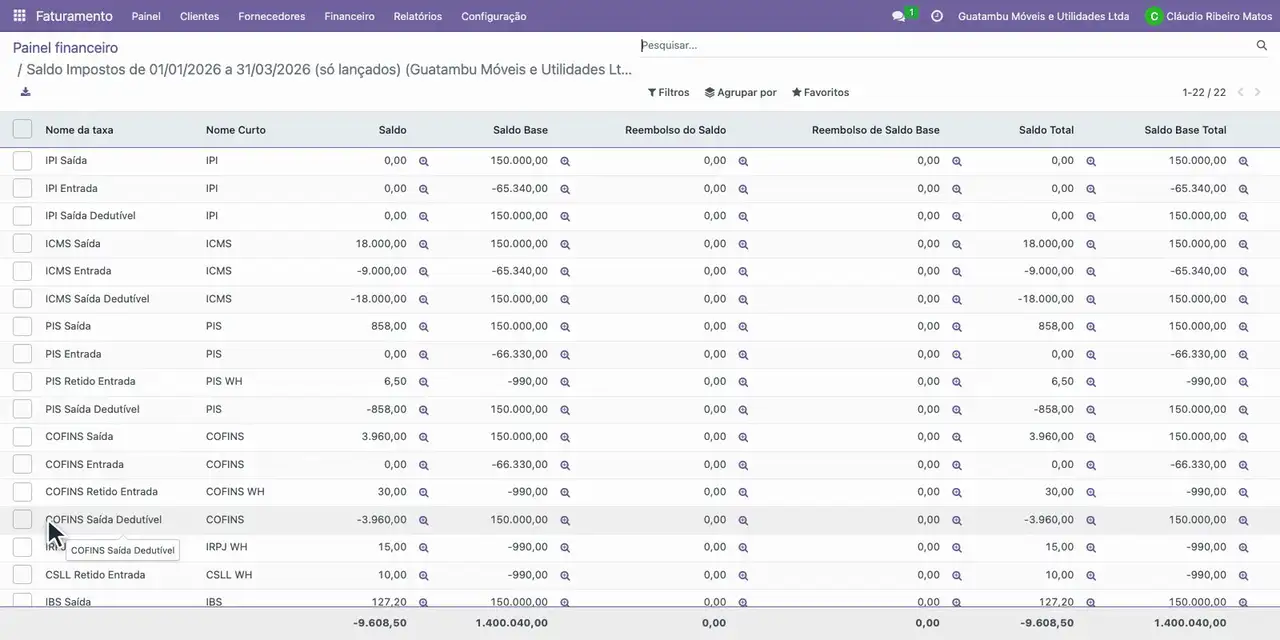Open the apps grid menu icon
The height and width of the screenshot is (640, 1280).
click(19, 16)
